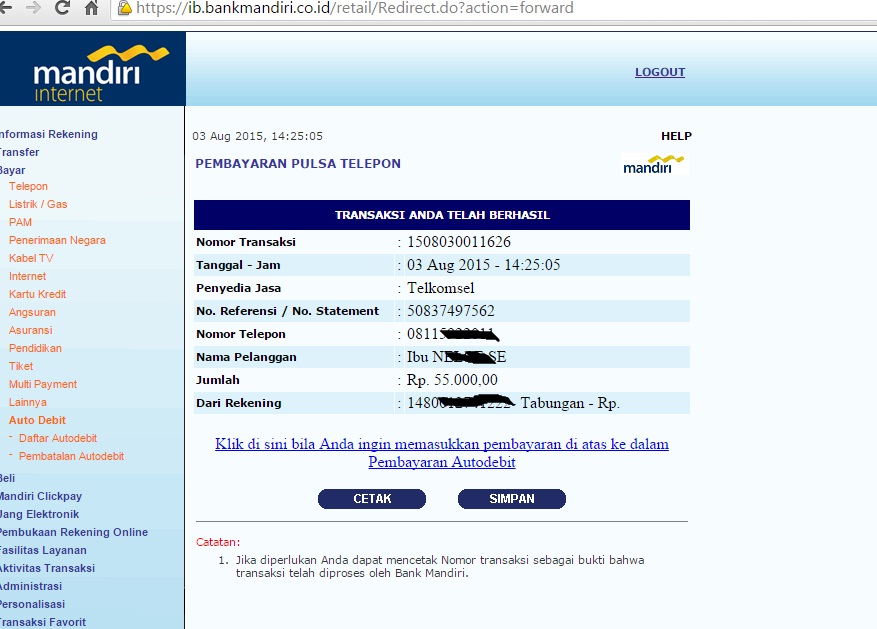Open the Beli menu
877x629 pixels.
coord(7,478)
